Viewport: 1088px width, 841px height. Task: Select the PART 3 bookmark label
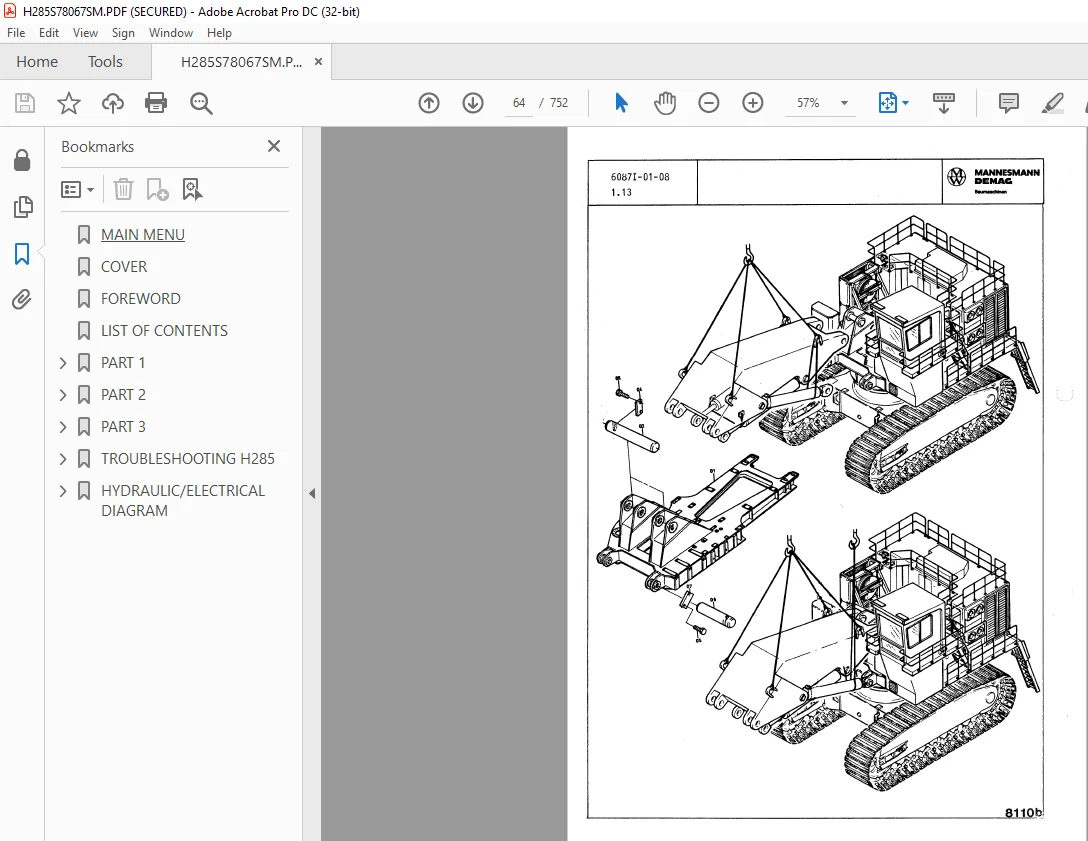click(x=123, y=426)
